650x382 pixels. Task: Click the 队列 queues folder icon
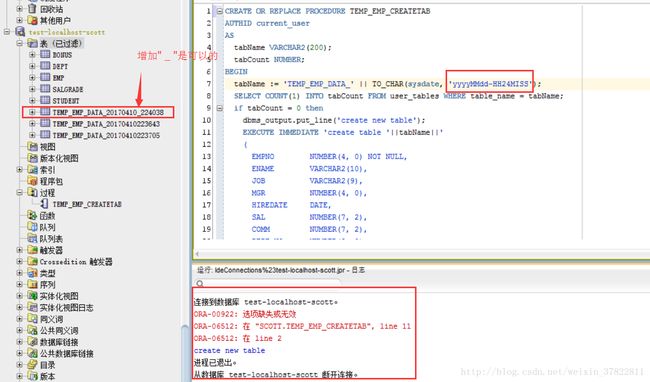click(x=32, y=227)
